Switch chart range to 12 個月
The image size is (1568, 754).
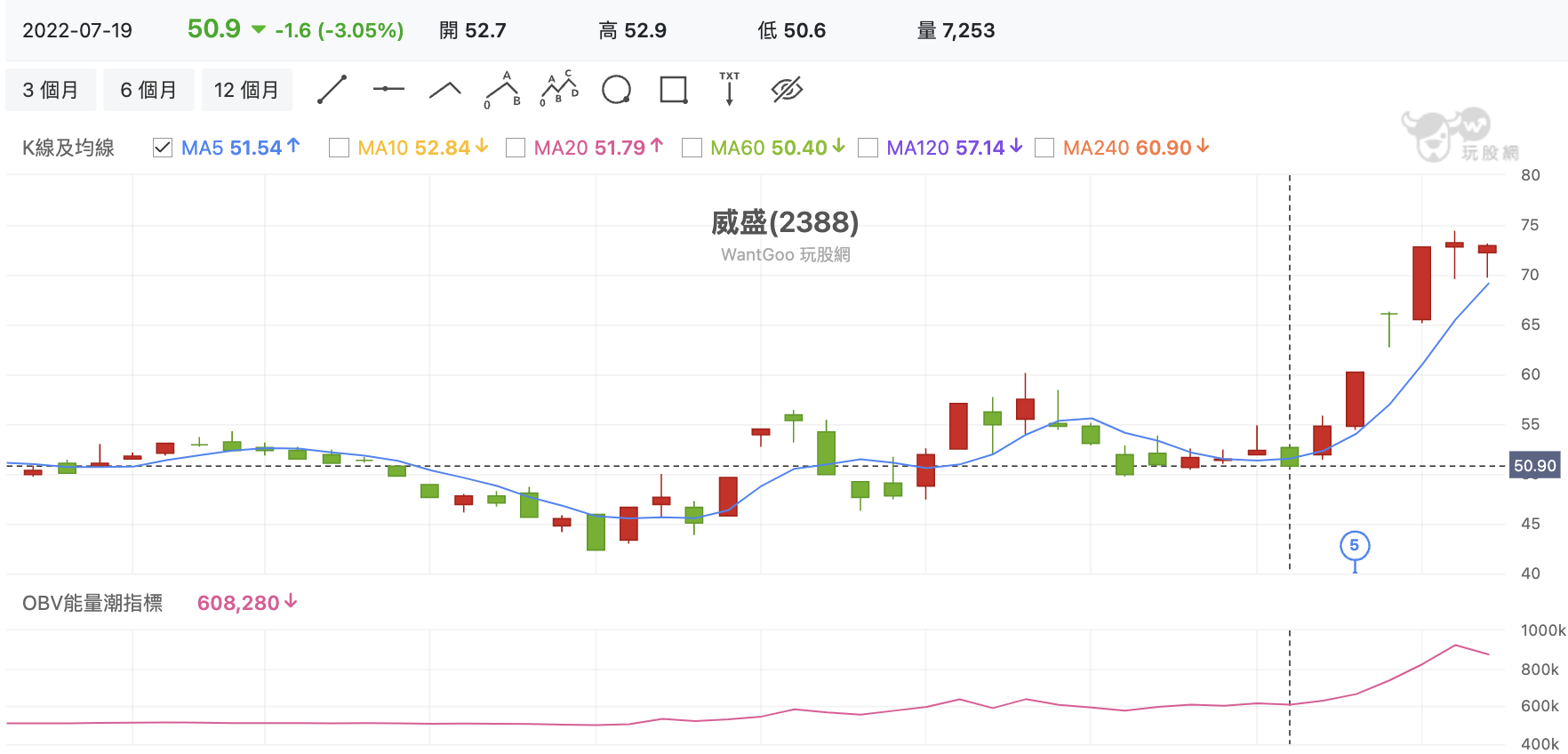(x=246, y=90)
